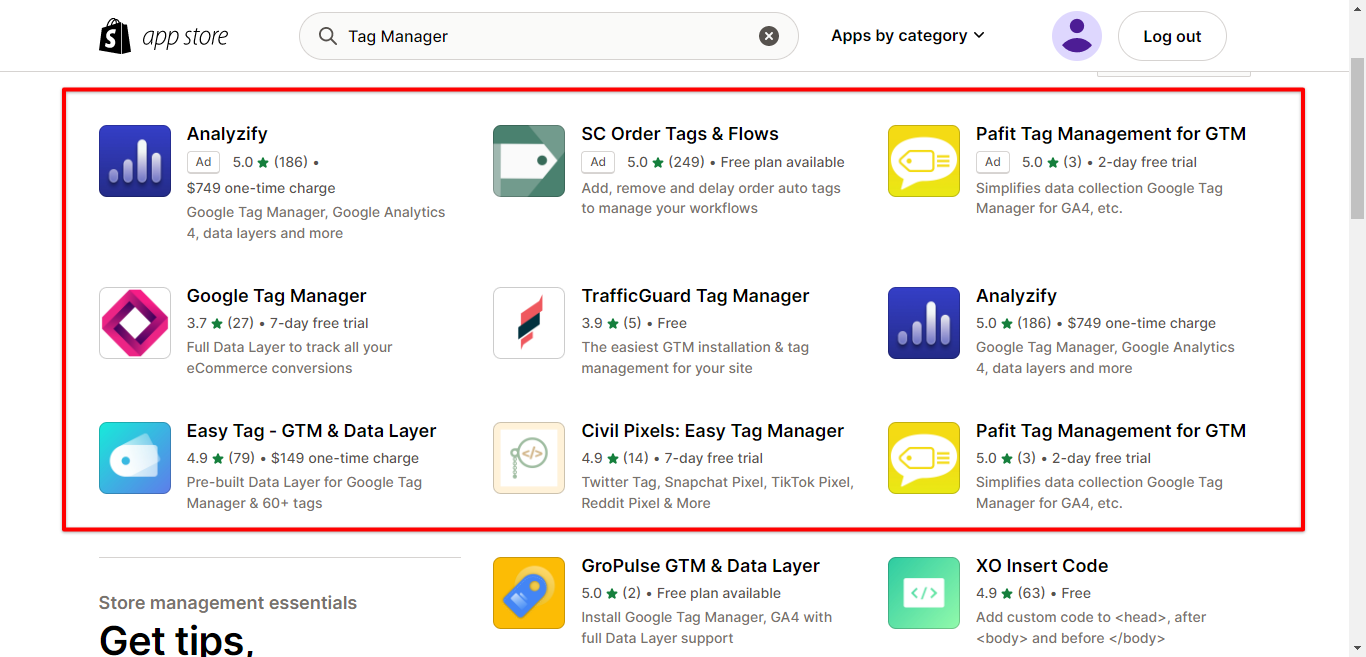The image size is (1366, 657).
Task: Click the TrafficGuard Tag Manager title link
Action: [x=695, y=296]
